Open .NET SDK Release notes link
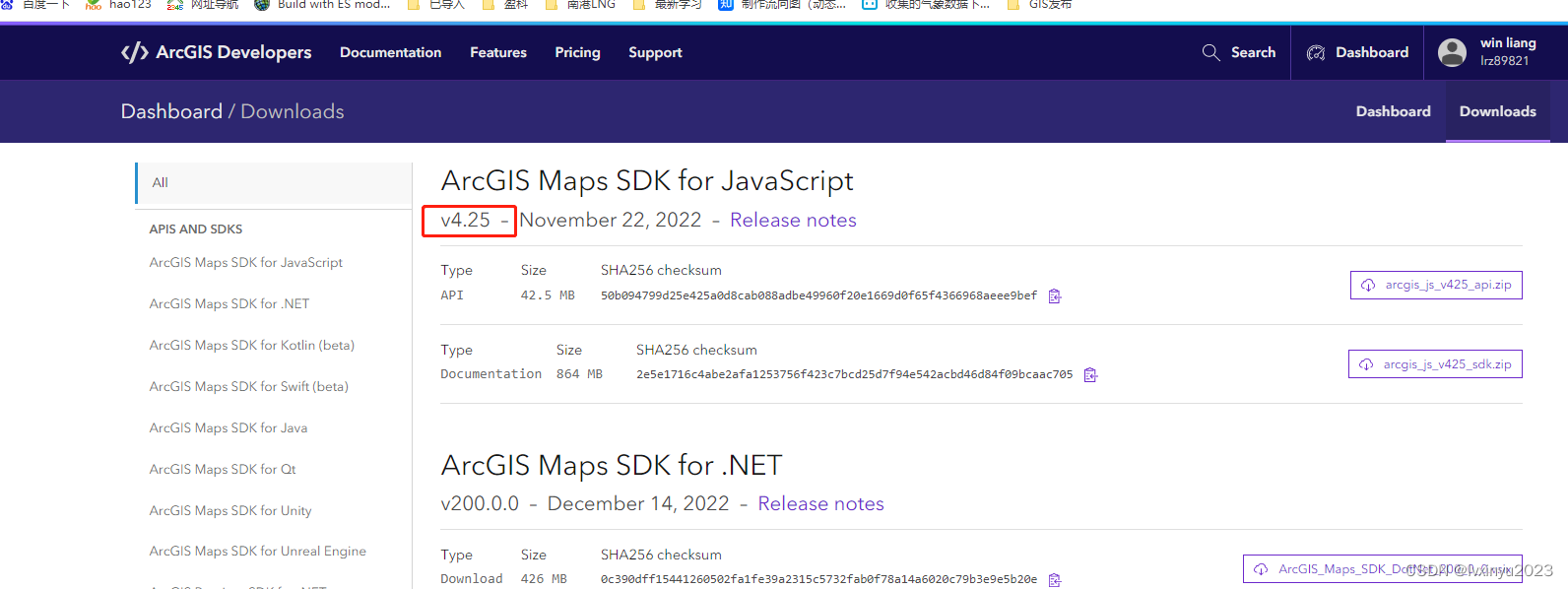 click(x=820, y=503)
